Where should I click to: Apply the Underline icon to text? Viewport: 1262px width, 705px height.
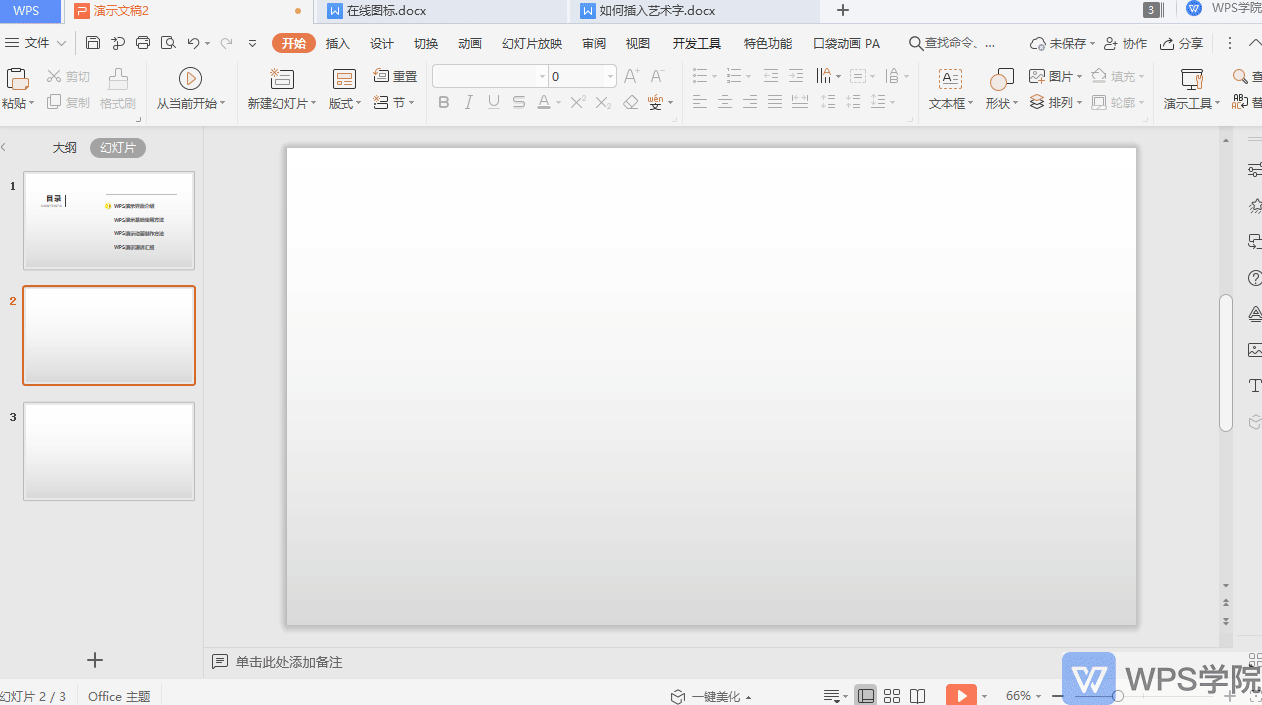coord(493,101)
